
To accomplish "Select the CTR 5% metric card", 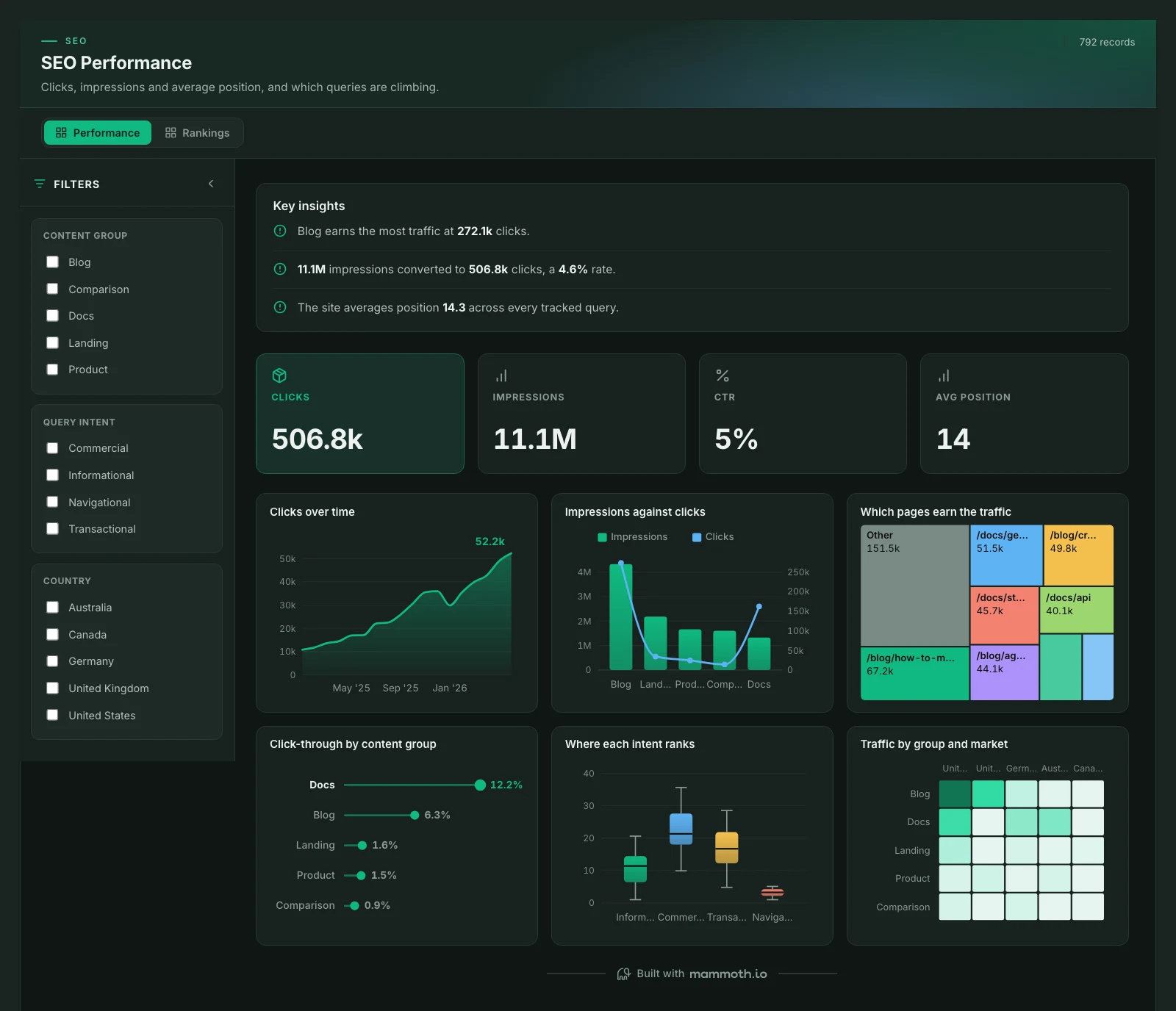I will point(803,414).
